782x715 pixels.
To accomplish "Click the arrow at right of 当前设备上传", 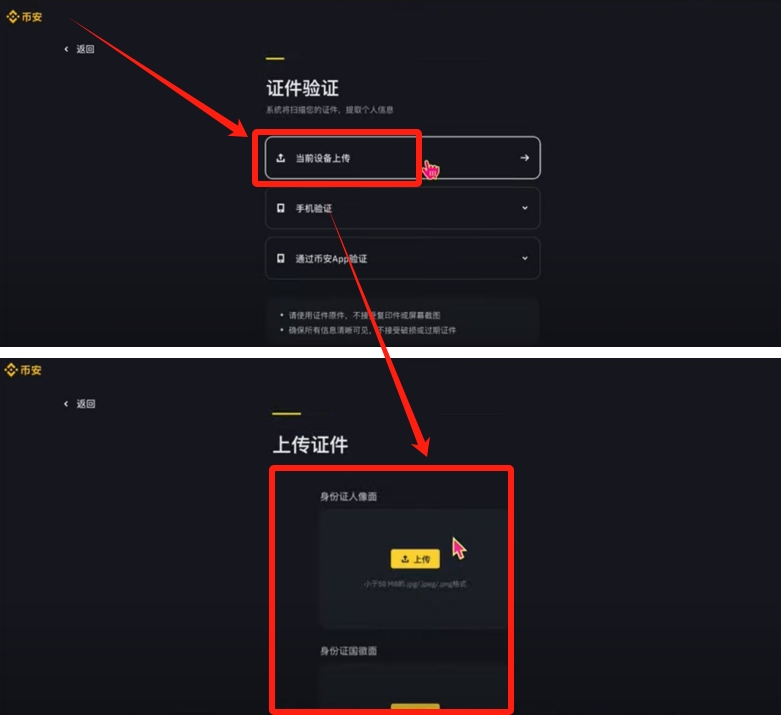I will pyautogui.click(x=524, y=158).
